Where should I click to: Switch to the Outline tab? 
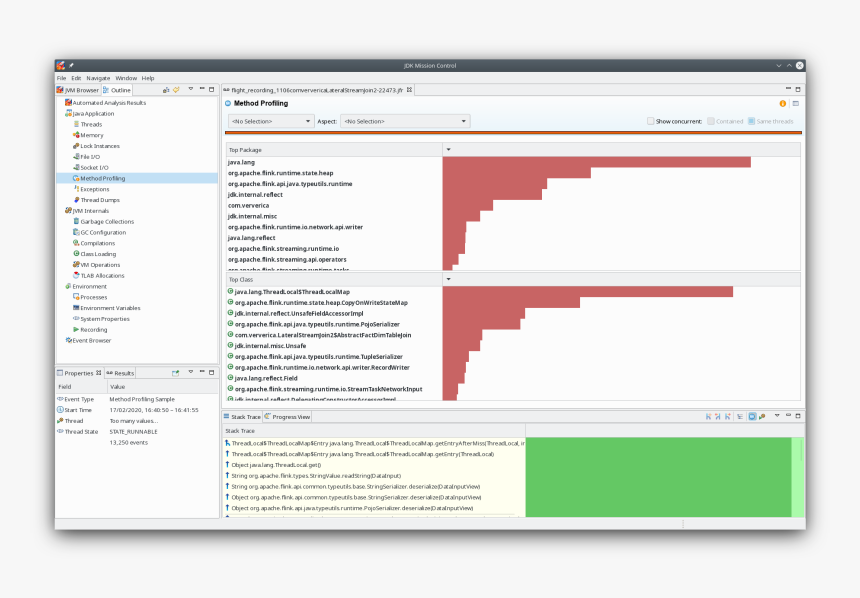(117, 90)
